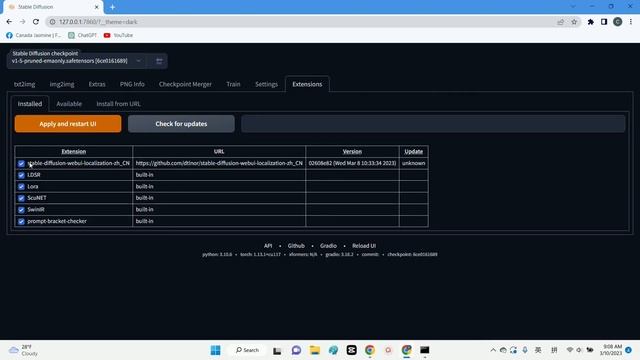The width and height of the screenshot is (640, 360).
Task: Open the Chrome profile avatar
Action: click(x=618, y=22)
